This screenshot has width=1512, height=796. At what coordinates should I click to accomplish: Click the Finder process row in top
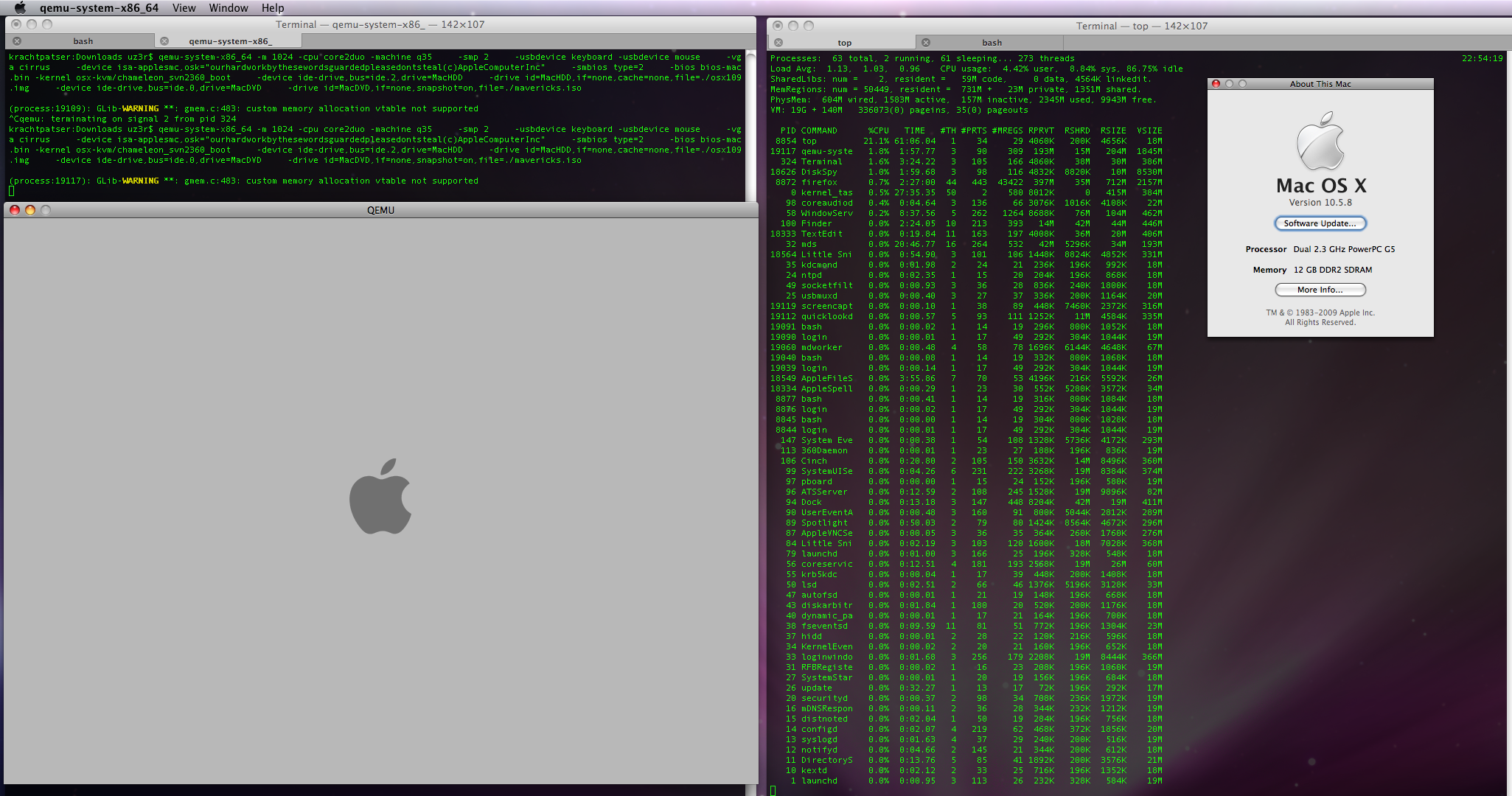tap(966, 223)
